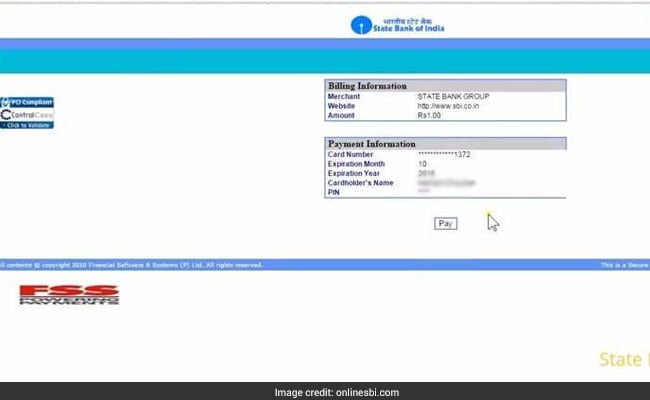This screenshot has width=650, height=400.
Task: Click the blurred Cardholder's Name value
Action: click(446, 183)
